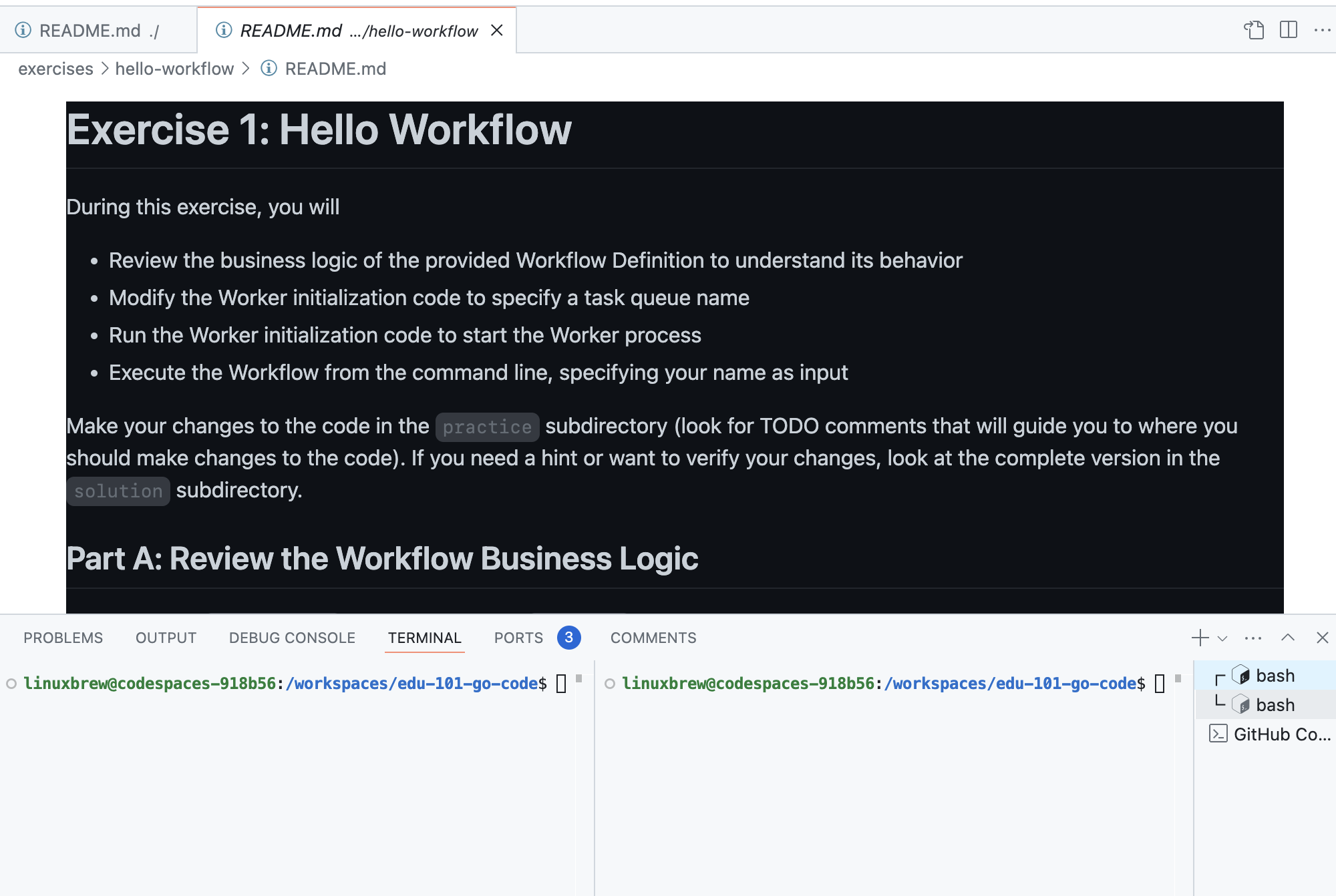
Task: Click the hello-workflow breadcrumb segment
Action: pyautogui.click(x=174, y=69)
